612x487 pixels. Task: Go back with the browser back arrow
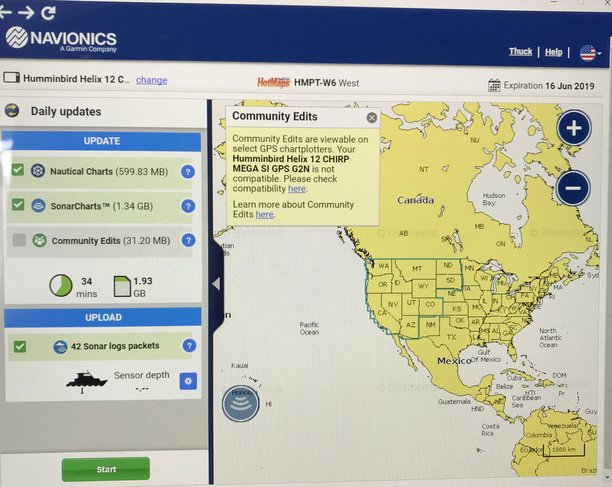coord(5,12)
